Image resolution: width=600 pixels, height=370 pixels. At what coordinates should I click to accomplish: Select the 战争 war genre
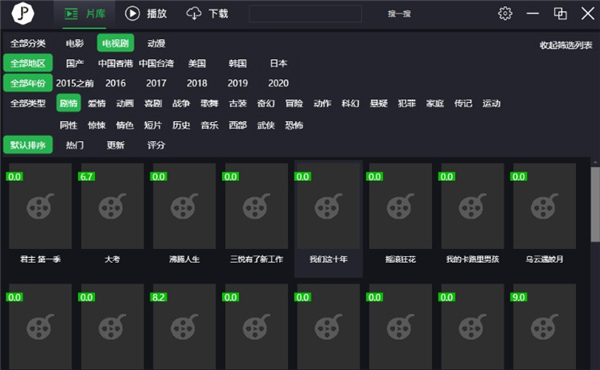[x=181, y=103]
